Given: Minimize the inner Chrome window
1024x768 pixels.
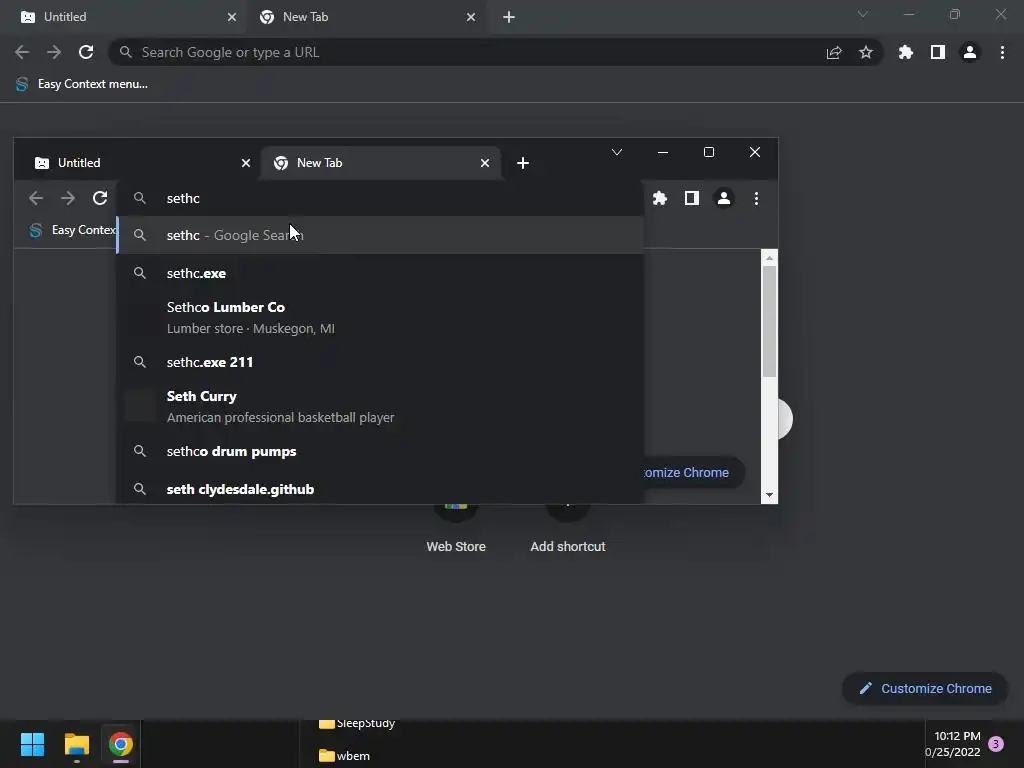Looking at the screenshot, I should (663, 152).
